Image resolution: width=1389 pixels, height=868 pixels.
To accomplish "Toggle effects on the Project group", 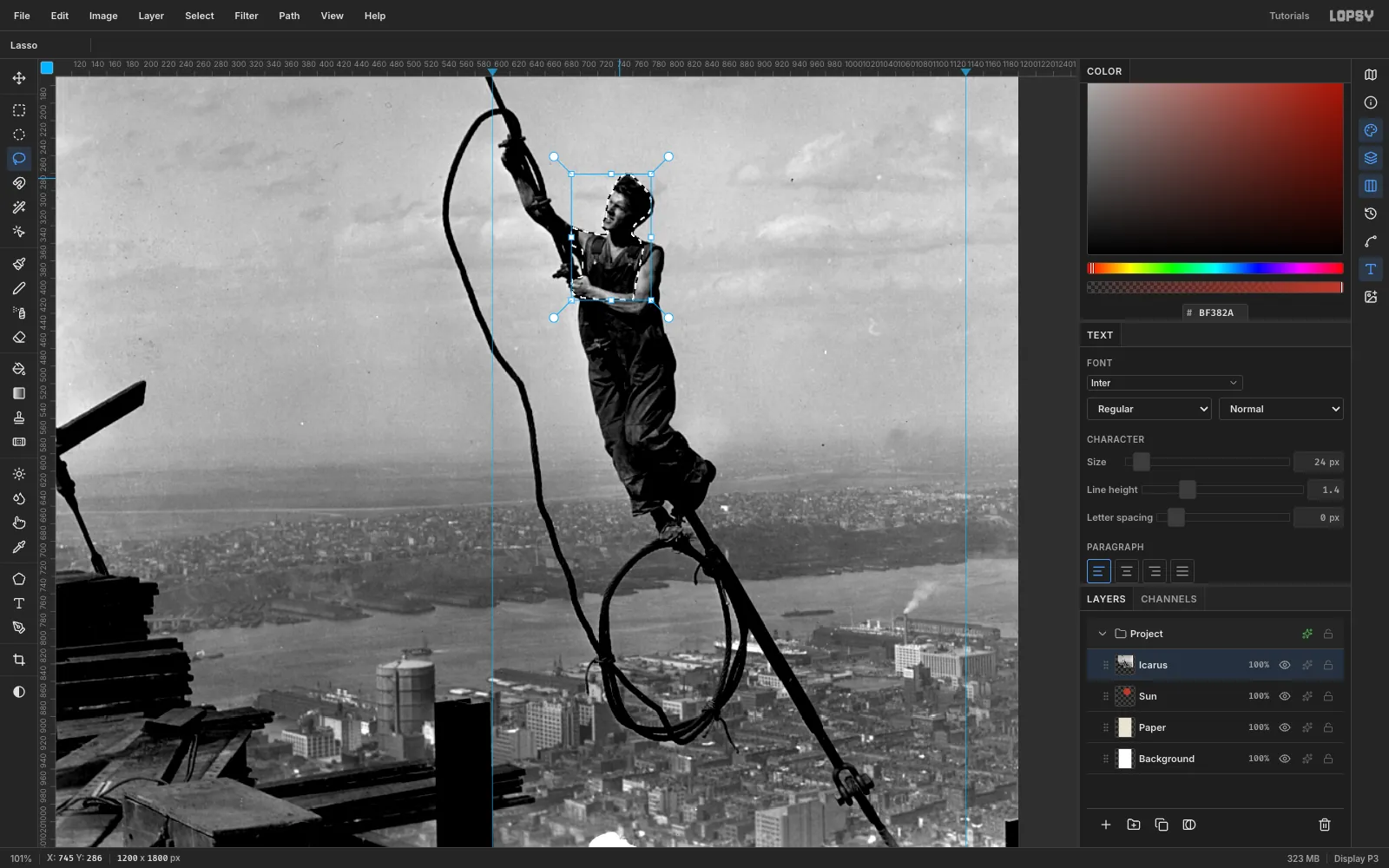I will pos(1307,634).
